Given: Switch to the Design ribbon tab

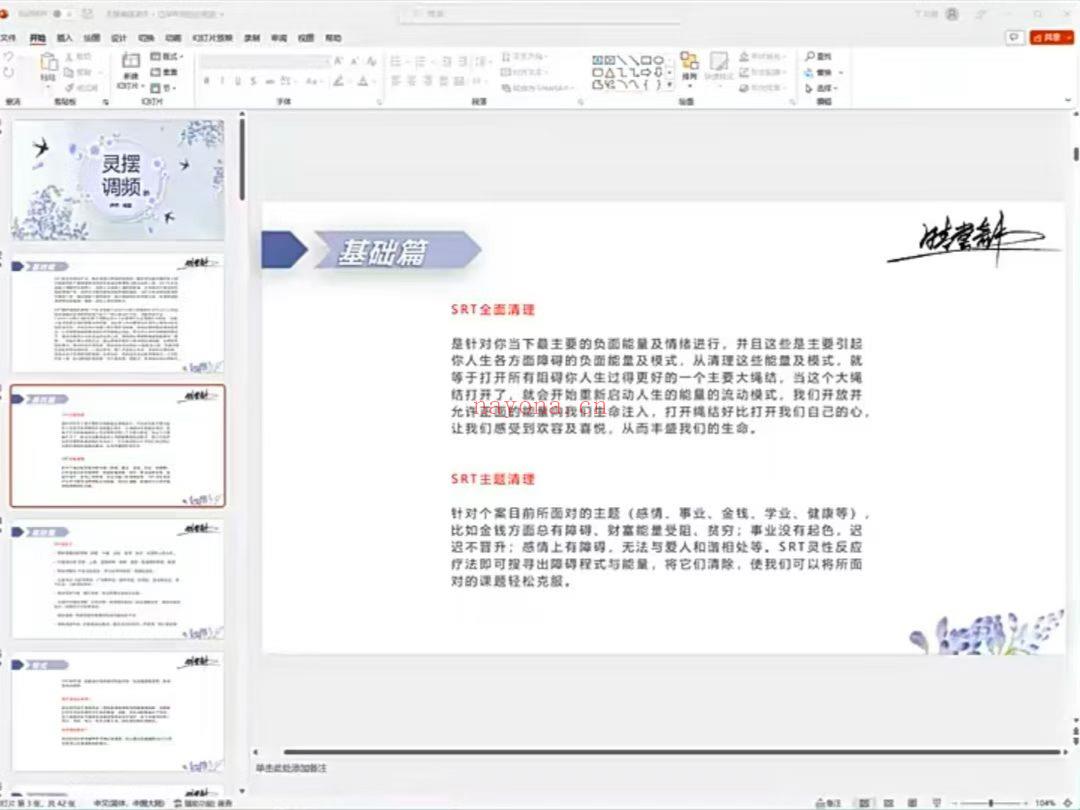Looking at the screenshot, I should click(119, 38).
